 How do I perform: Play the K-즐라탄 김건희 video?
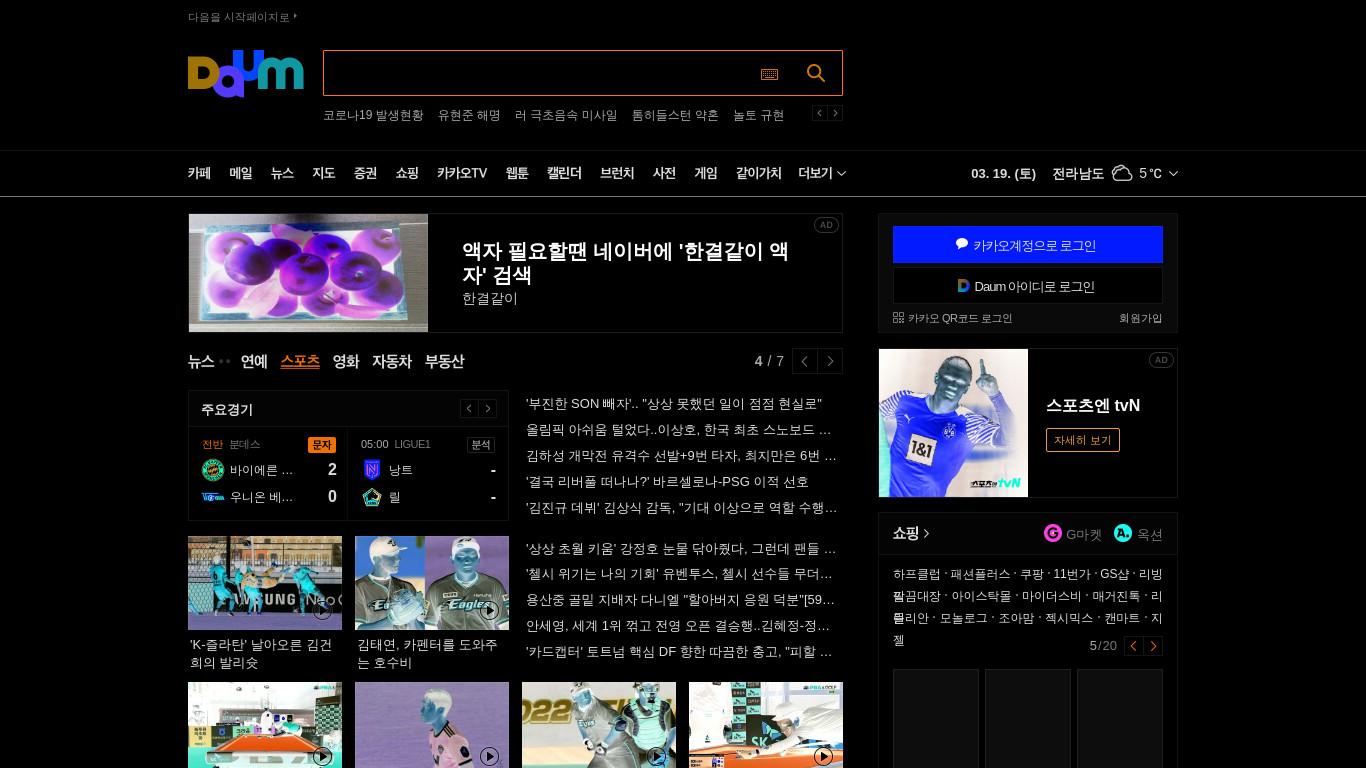322,611
